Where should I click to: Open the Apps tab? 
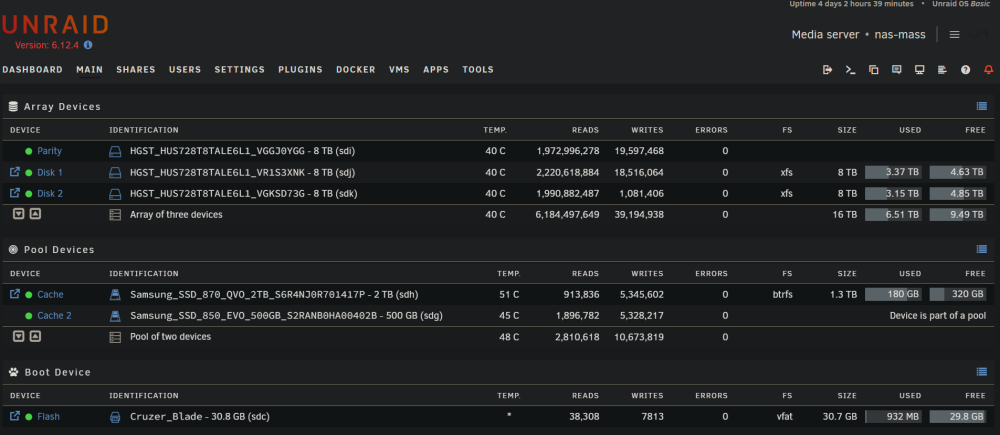(436, 70)
